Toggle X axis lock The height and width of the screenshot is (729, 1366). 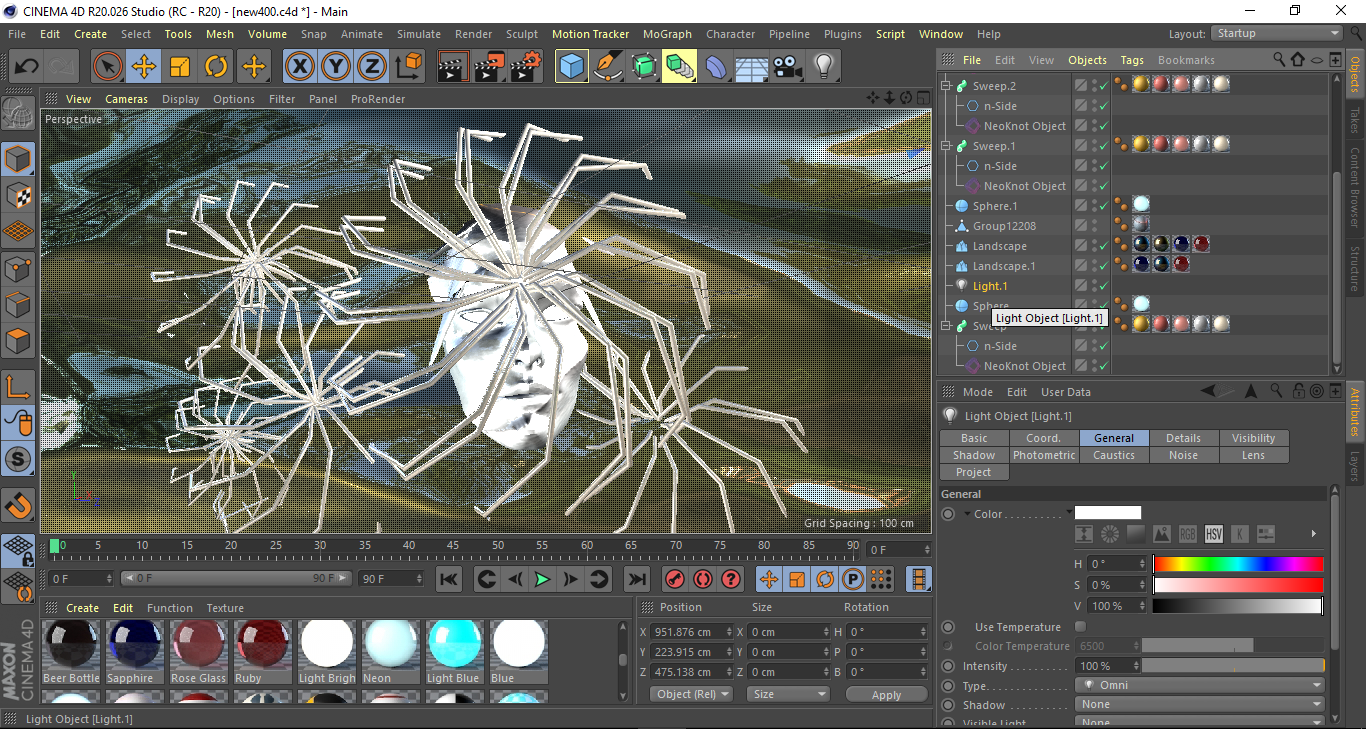(299, 67)
